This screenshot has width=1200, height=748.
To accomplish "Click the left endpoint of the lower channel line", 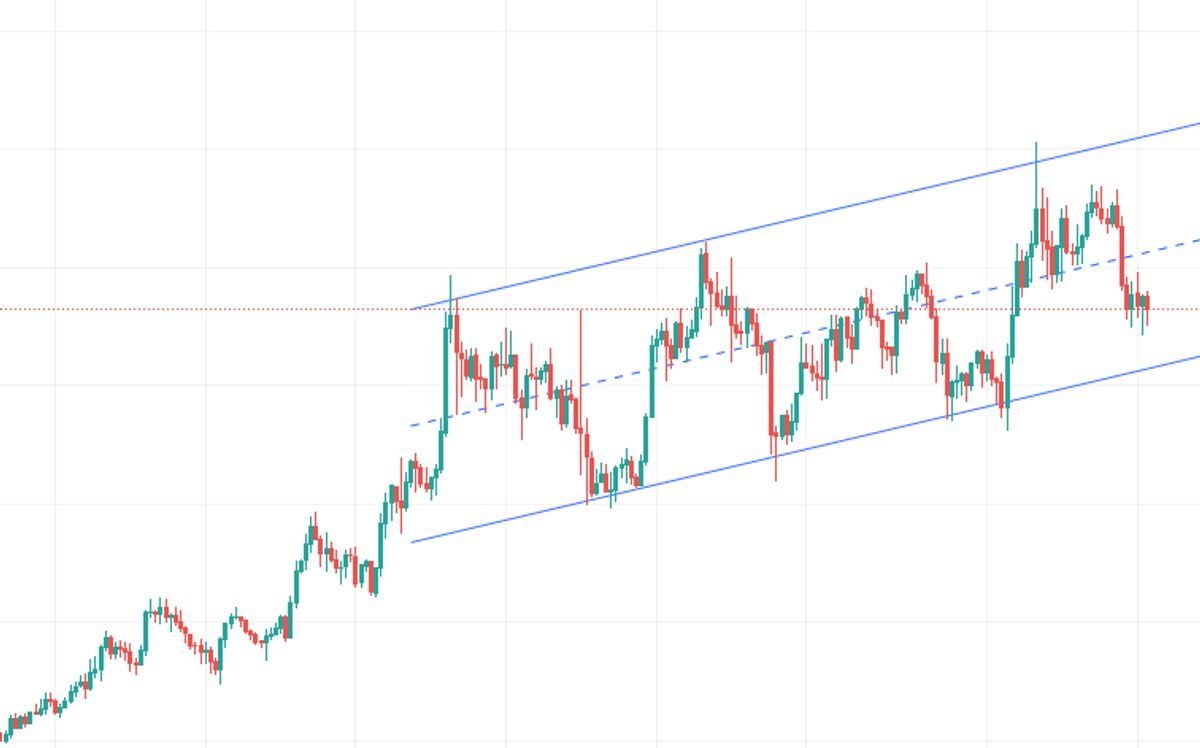I will click(412, 542).
